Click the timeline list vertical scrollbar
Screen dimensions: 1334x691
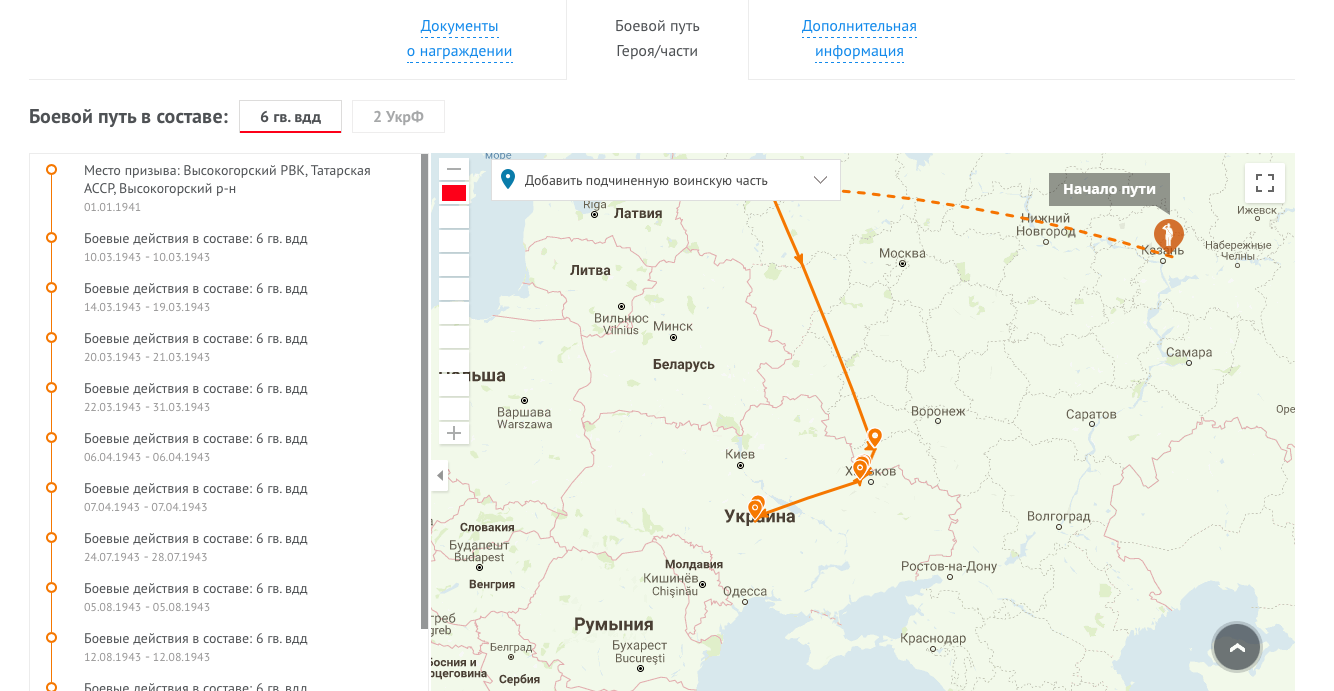(425, 390)
